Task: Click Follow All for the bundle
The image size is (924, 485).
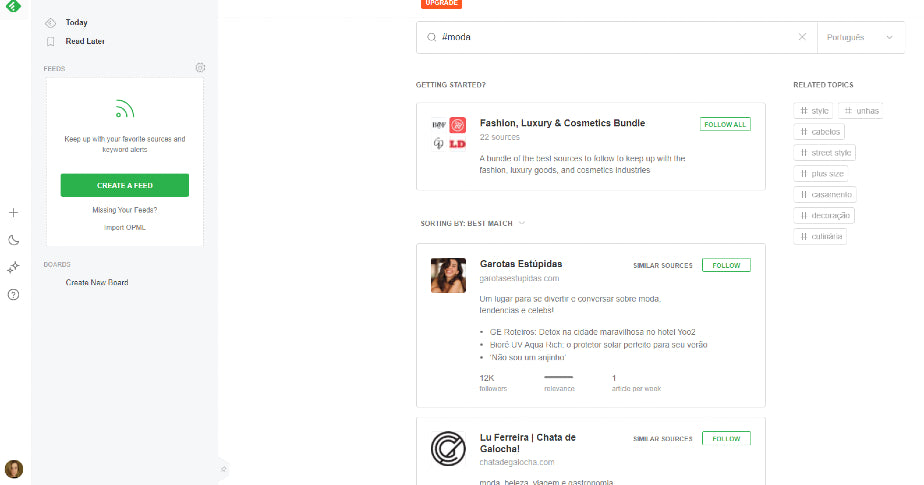Action: (725, 124)
